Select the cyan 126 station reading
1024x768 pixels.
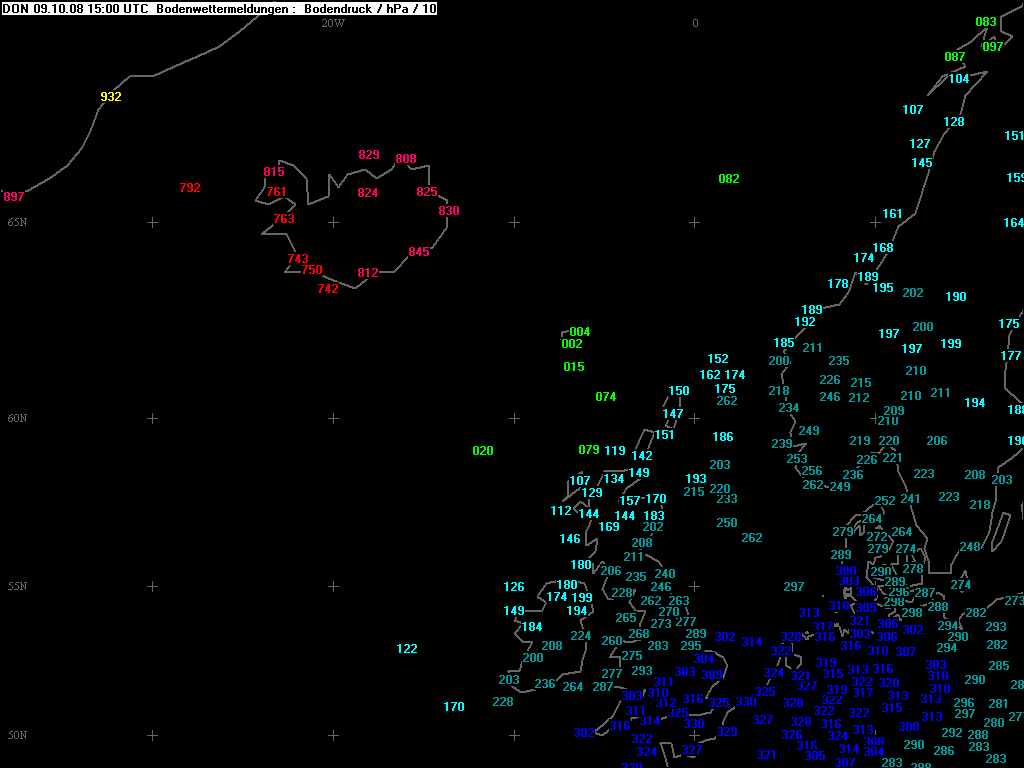pos(514,587)
